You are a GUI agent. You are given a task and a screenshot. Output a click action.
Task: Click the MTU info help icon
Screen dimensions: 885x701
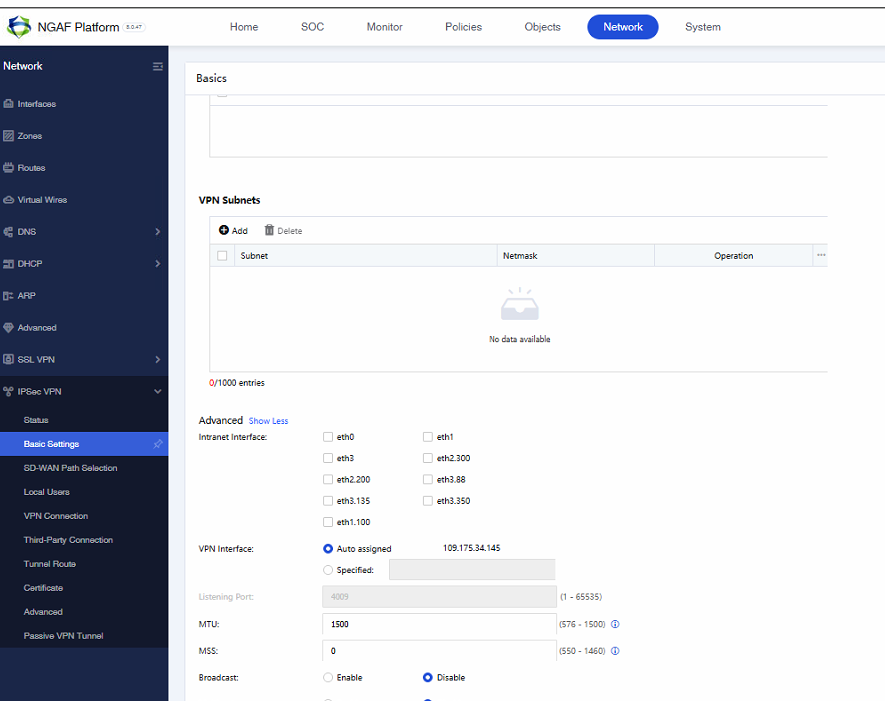(615, 624)
